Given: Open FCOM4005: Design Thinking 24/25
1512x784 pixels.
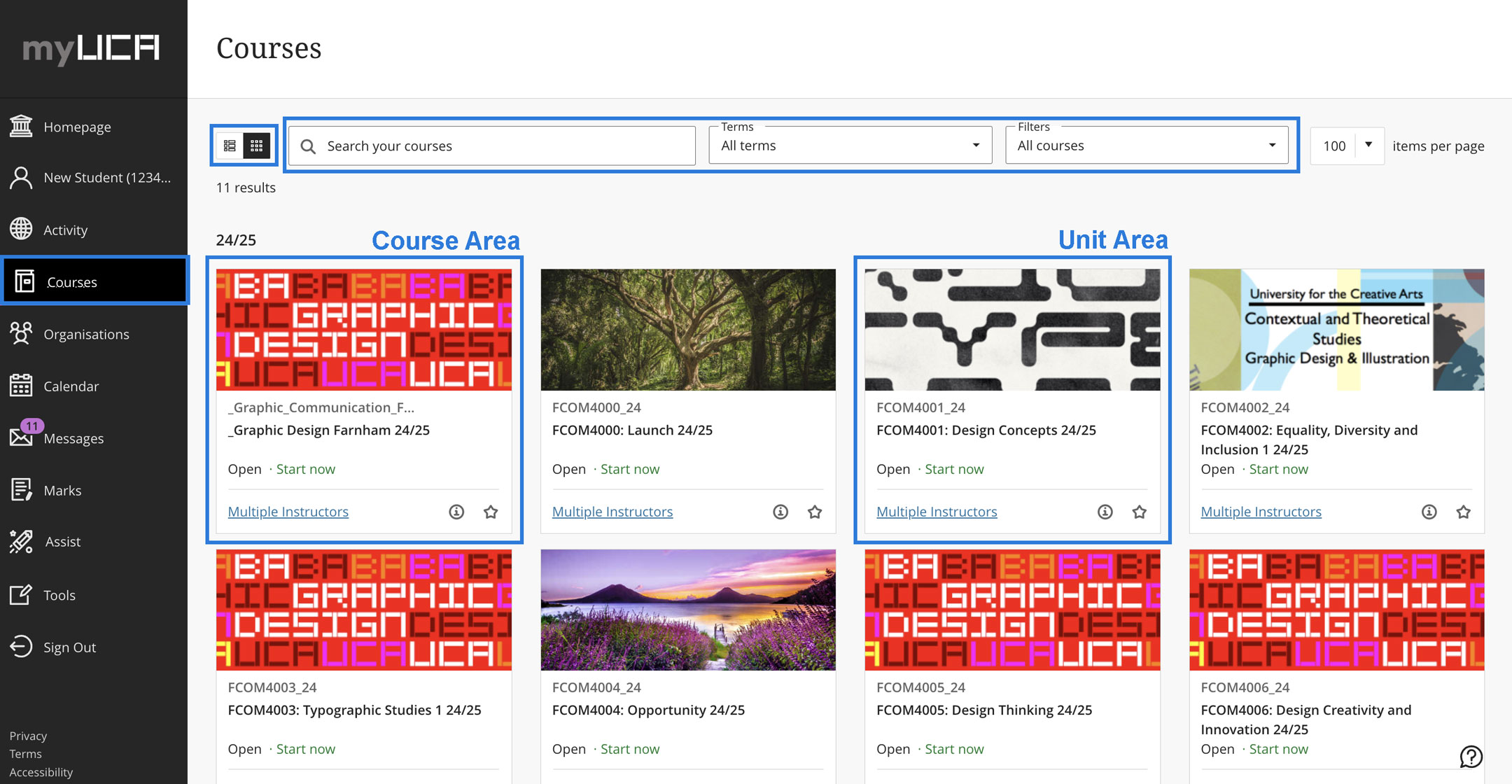Looking at the screenshot, I should [x=984, y=710].
